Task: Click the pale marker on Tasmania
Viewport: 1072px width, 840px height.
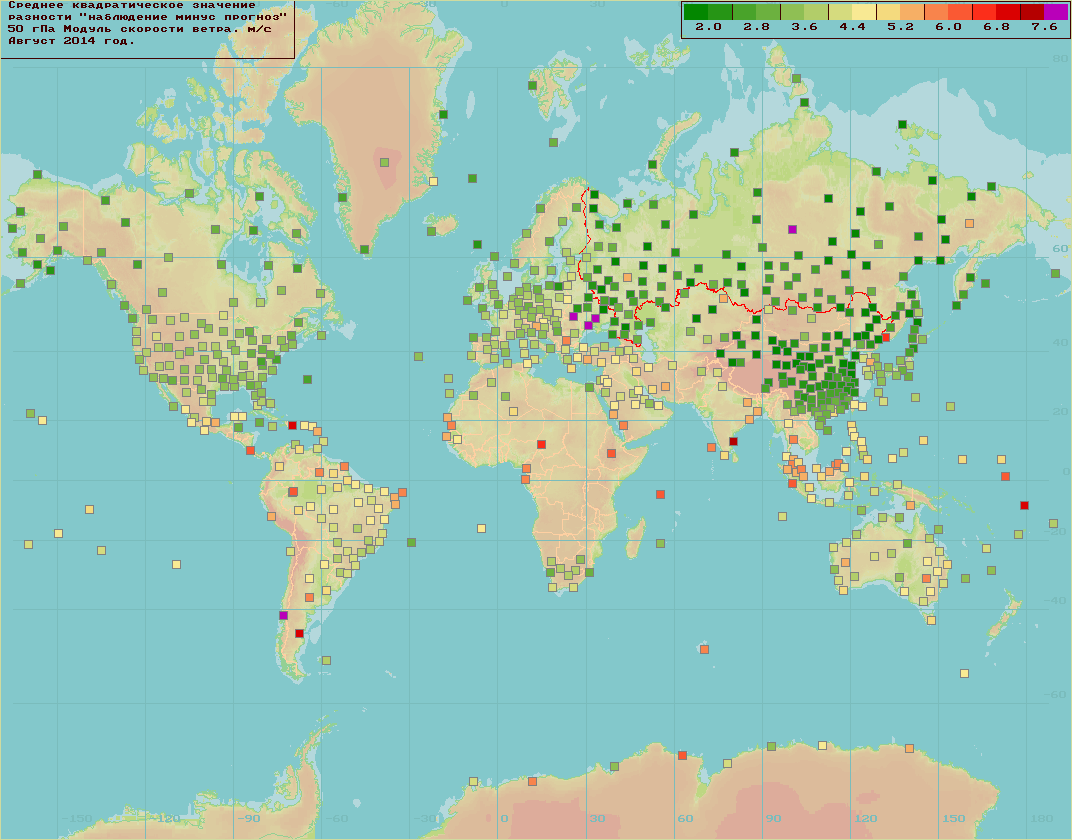Action: point(931,621)
